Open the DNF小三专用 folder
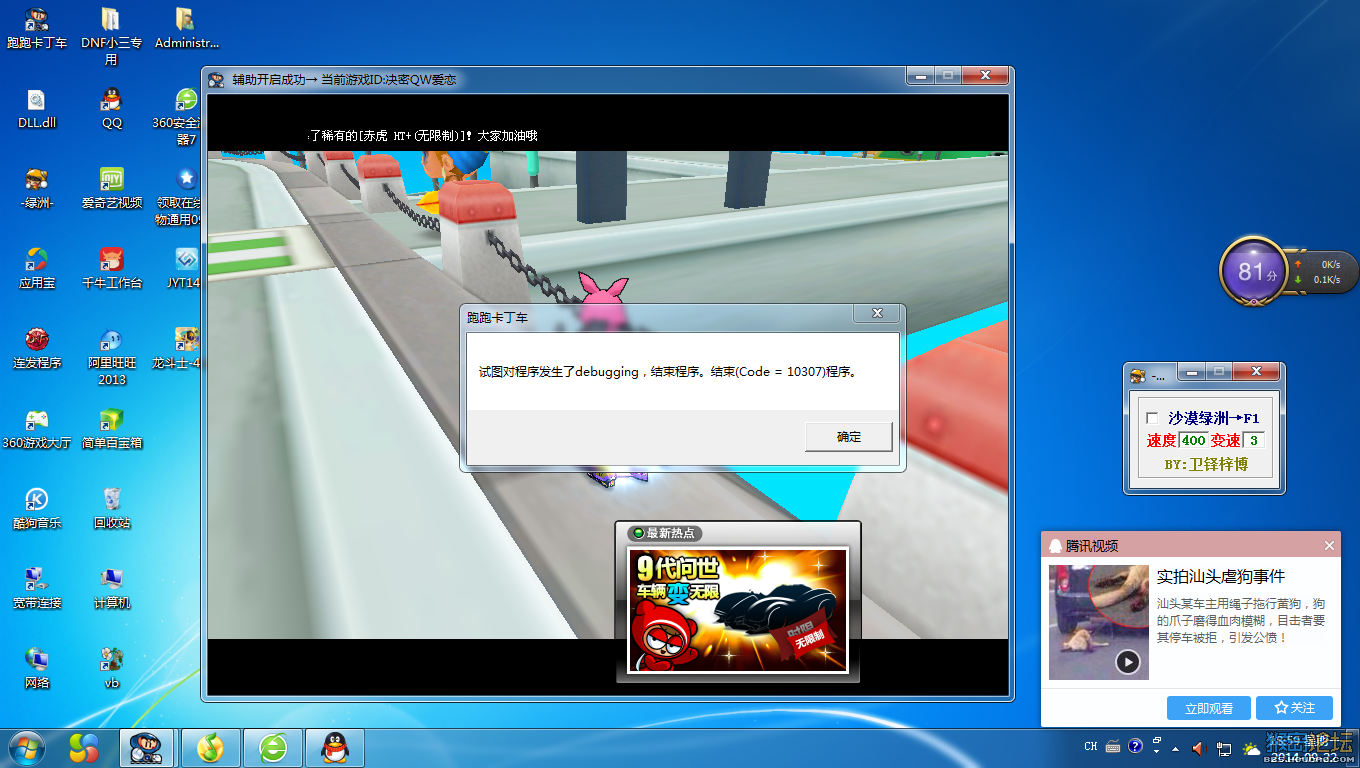 tap(111, 36)
